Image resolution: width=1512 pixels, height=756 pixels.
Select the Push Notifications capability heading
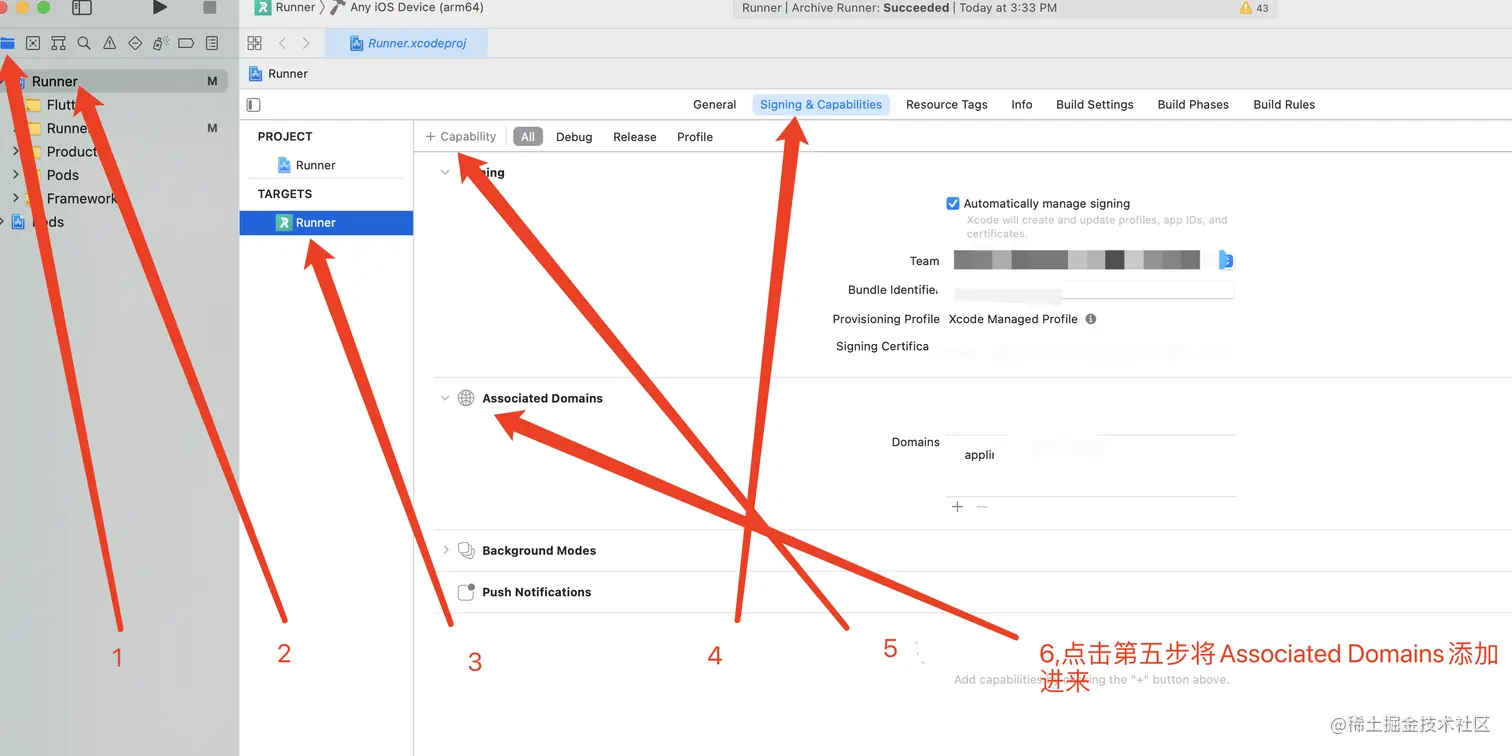coord(537,592)
